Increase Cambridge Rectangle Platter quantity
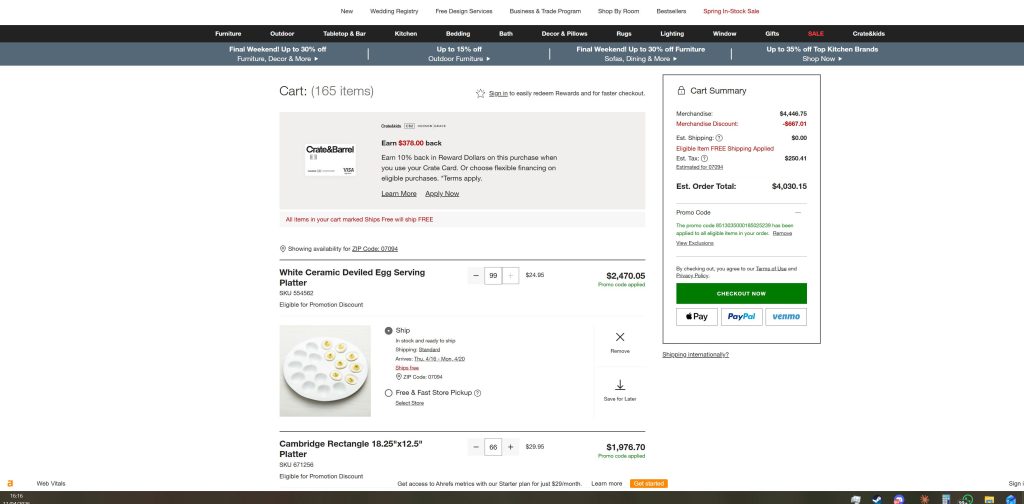 pos(510,447)
